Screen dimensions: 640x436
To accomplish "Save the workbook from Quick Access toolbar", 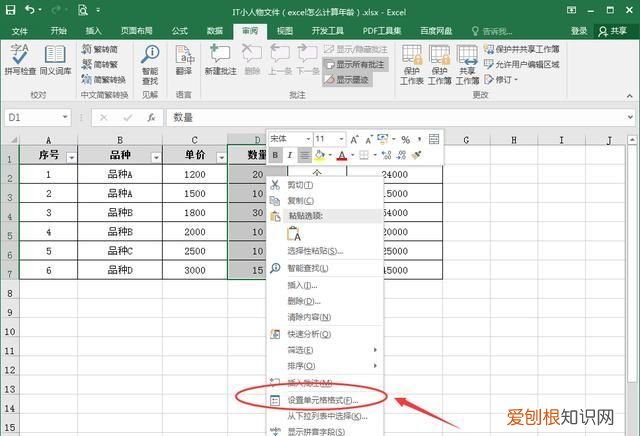I will [x=10, y=10].
